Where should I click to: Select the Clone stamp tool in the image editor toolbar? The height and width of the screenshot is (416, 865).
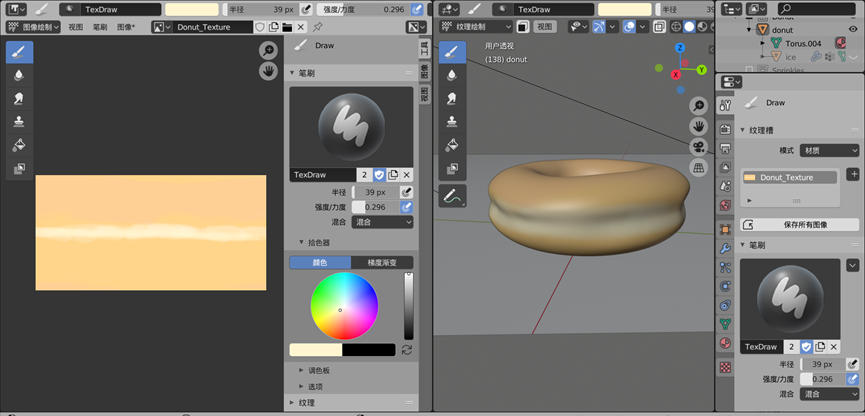pyautogui.click(x=19, y=121)
